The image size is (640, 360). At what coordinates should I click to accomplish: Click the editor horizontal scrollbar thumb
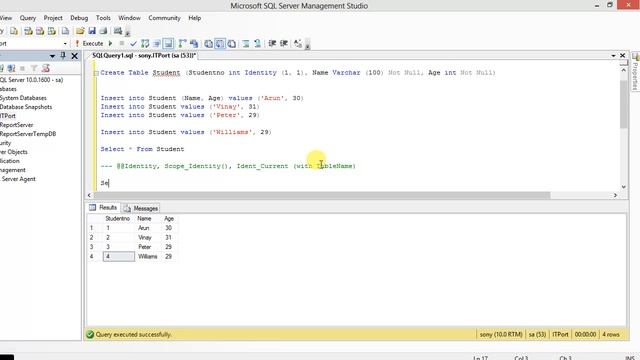tap(322, 196)
